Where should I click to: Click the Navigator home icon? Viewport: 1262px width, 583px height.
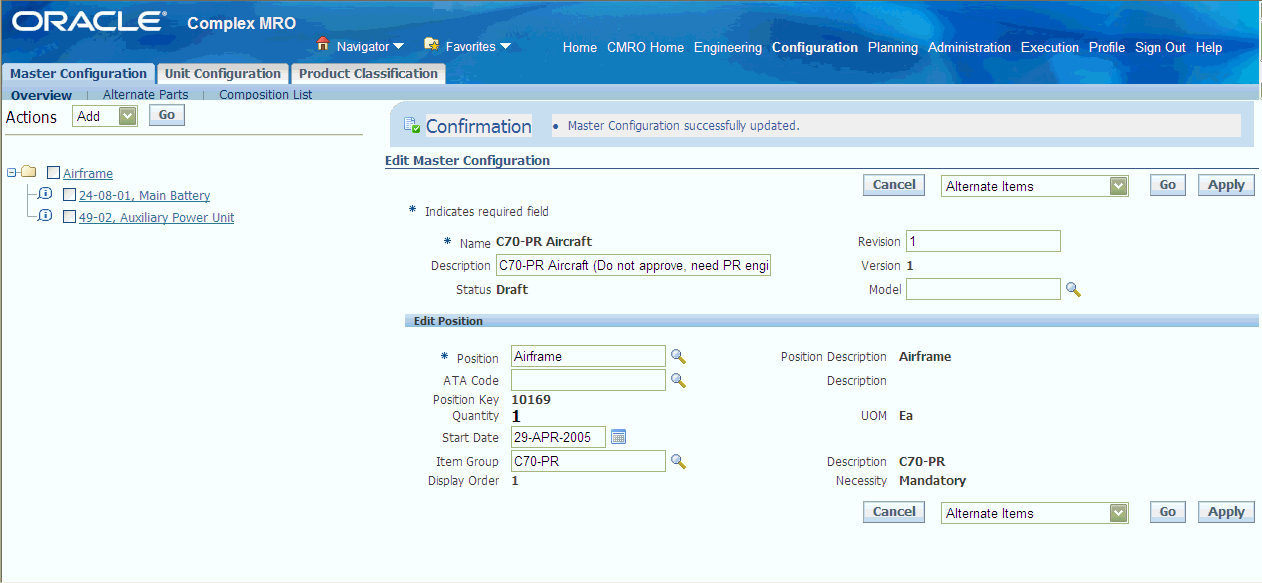[323, 45]
